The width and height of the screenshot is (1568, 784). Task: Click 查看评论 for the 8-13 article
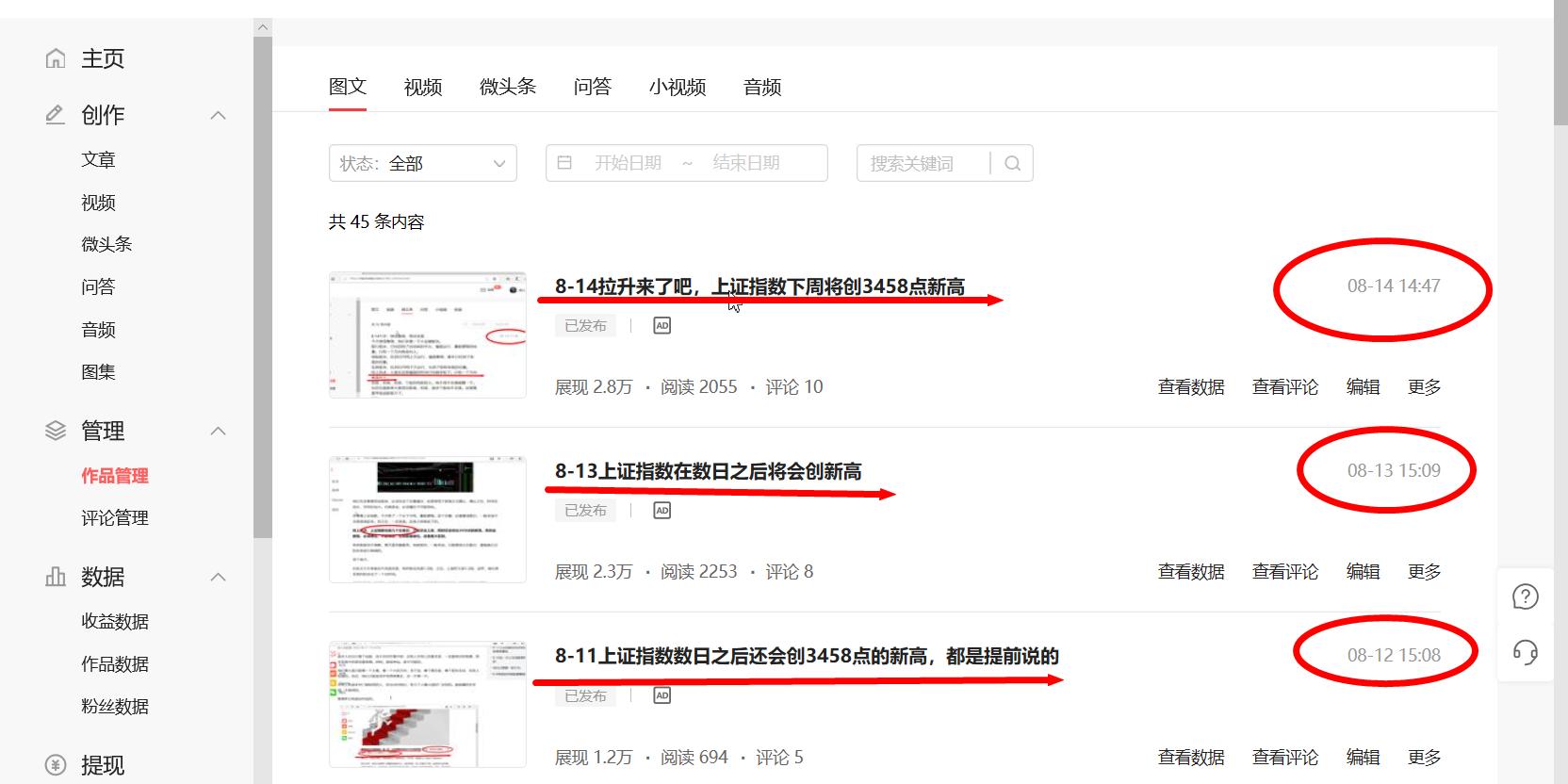click(x=1285, y=572)
